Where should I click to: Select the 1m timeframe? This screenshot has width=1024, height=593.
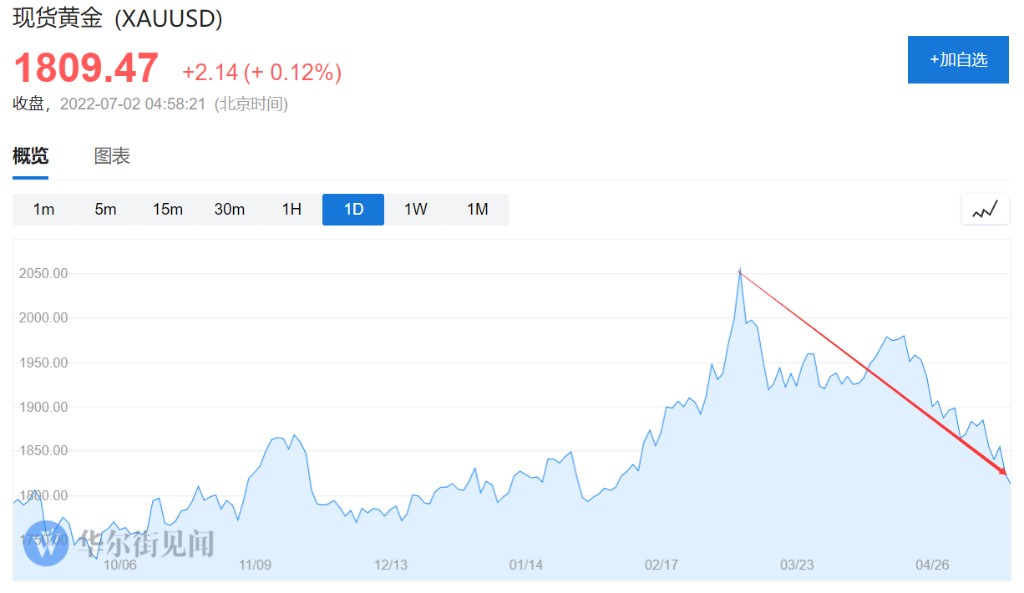43,210
